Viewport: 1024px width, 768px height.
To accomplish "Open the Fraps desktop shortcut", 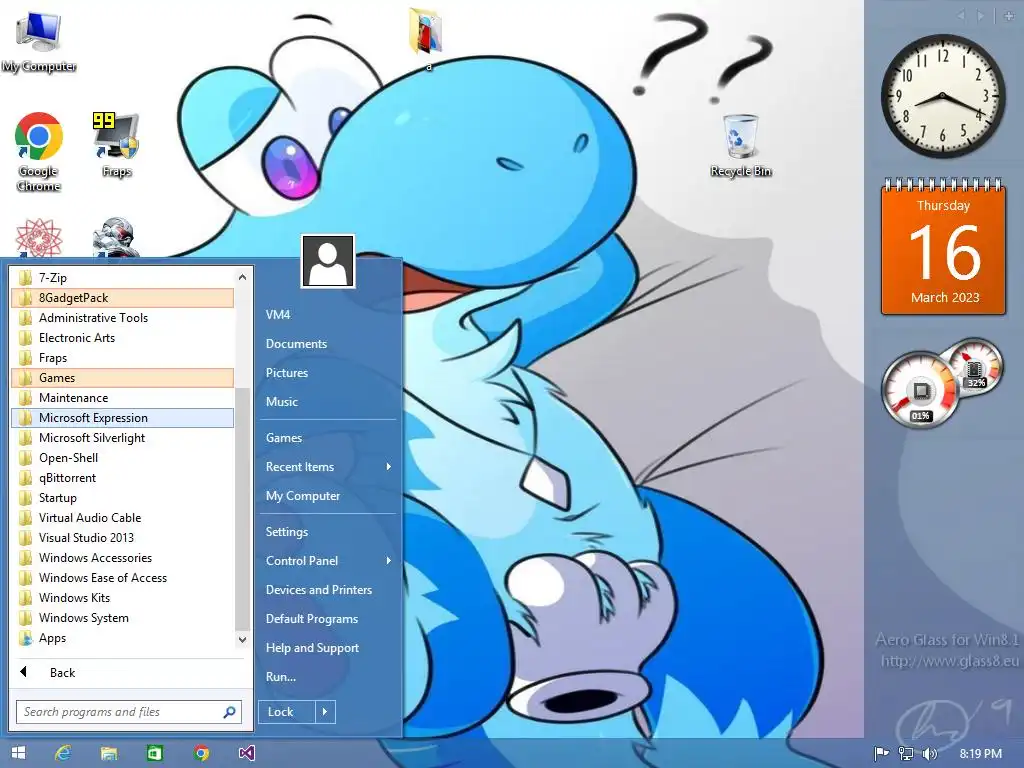I will (117, 145).
